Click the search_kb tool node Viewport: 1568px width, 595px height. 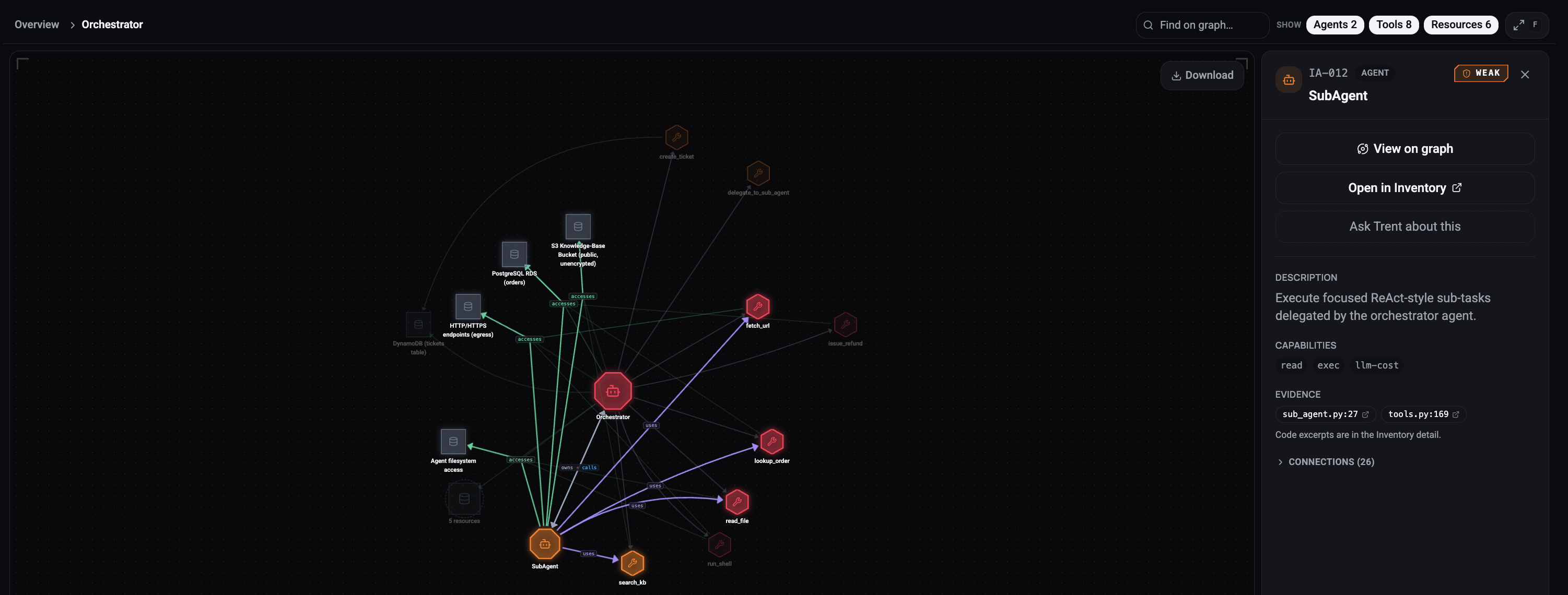(x=632, y=563)
